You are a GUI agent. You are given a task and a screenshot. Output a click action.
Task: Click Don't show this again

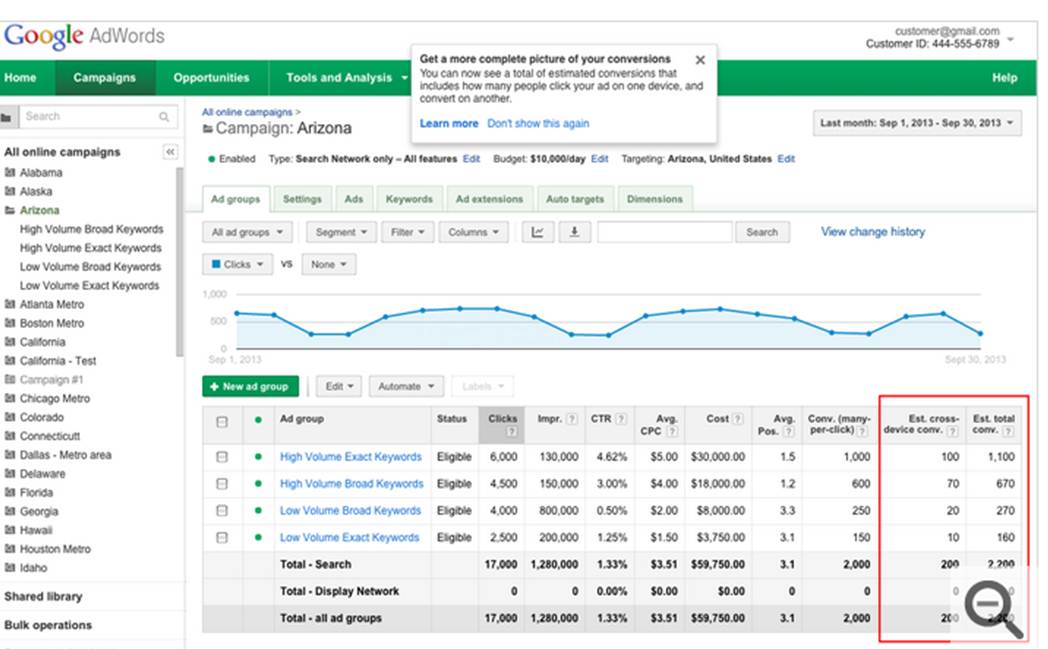click(x=538, y=124)
